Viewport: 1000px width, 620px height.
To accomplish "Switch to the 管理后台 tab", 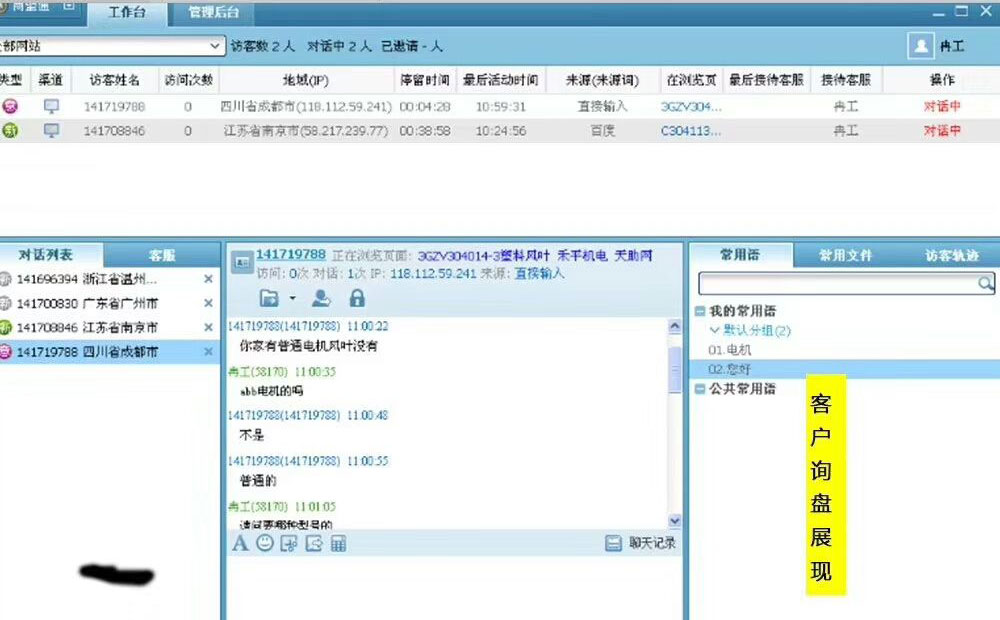I will click(x=214, y=14).
